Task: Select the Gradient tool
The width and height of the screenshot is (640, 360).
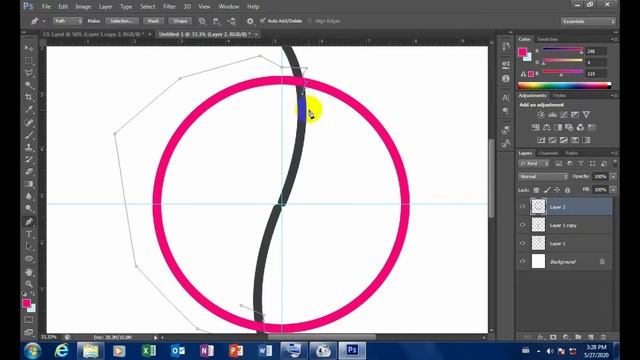Action: pyautogui.click(x=29, y=184)
